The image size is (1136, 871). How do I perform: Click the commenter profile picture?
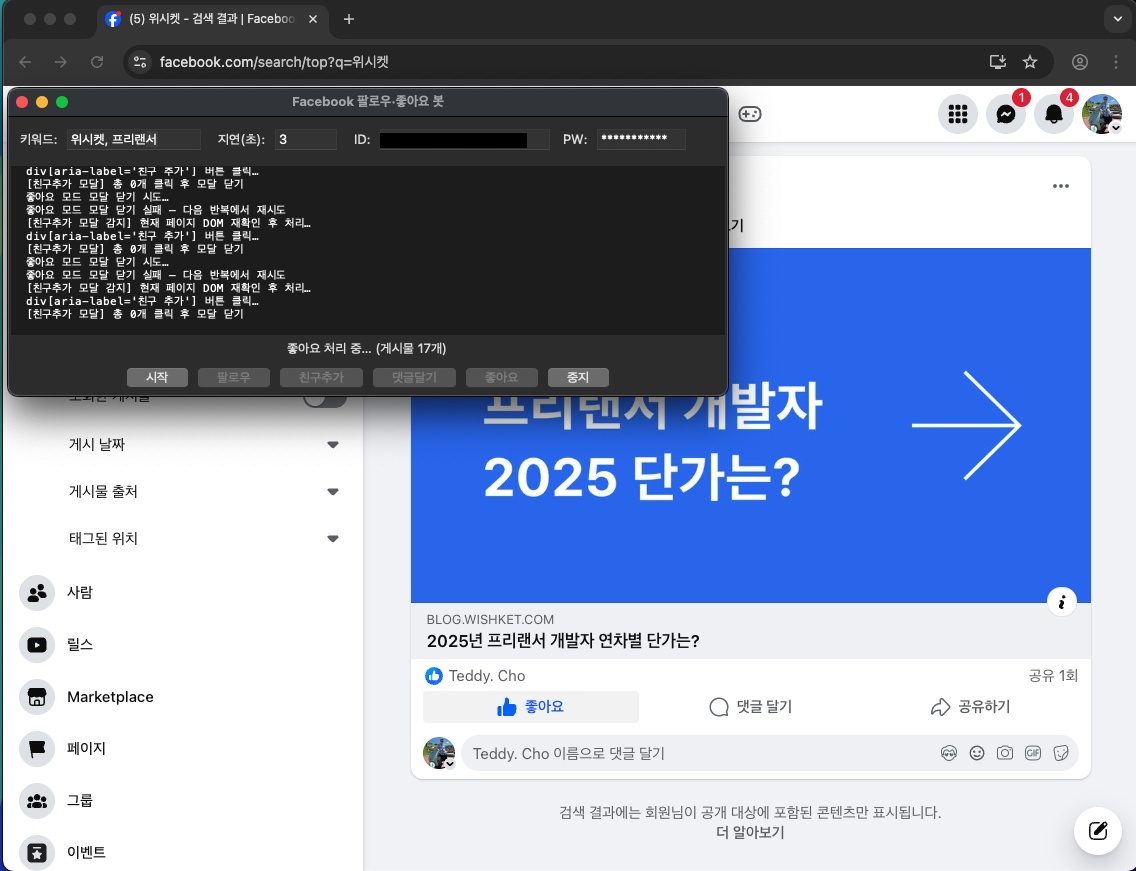pos(438,753)
